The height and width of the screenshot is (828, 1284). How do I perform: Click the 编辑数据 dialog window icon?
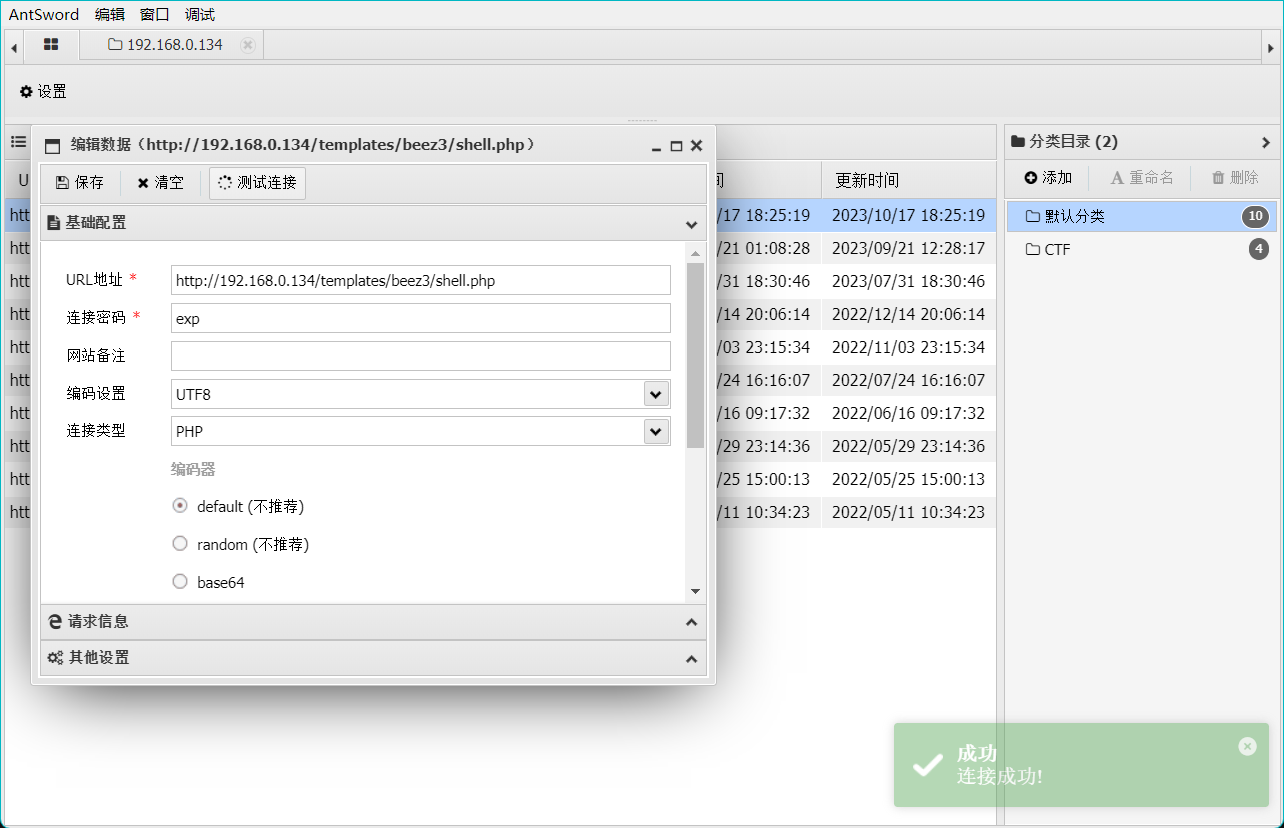(53, 146)
